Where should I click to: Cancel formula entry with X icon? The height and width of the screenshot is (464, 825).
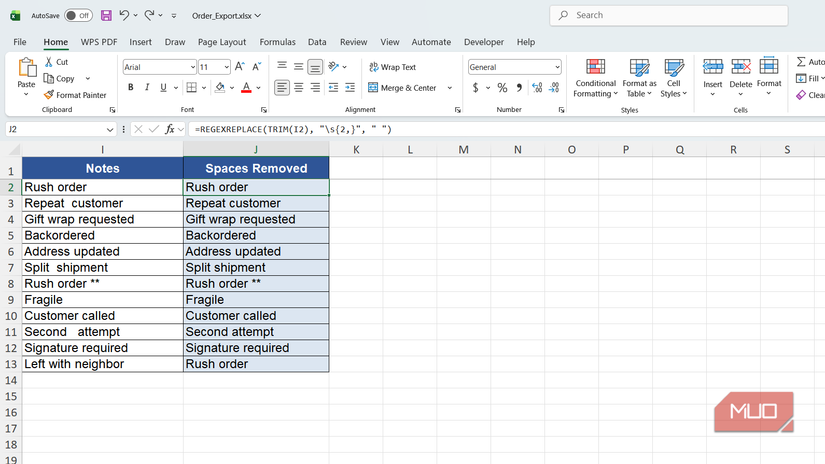coord(138,129)
